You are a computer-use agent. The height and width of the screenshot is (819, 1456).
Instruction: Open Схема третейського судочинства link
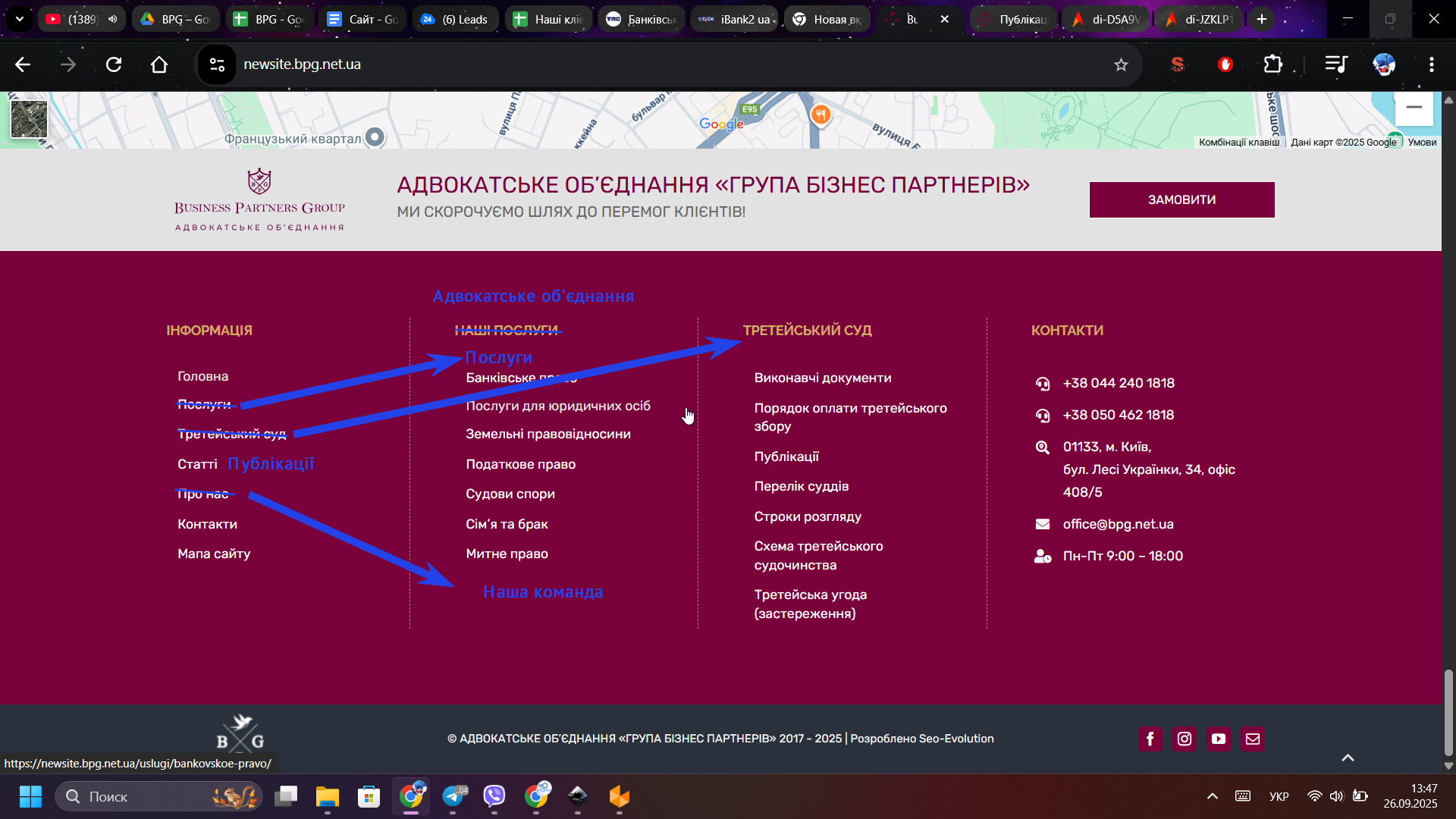click(819, 555)
